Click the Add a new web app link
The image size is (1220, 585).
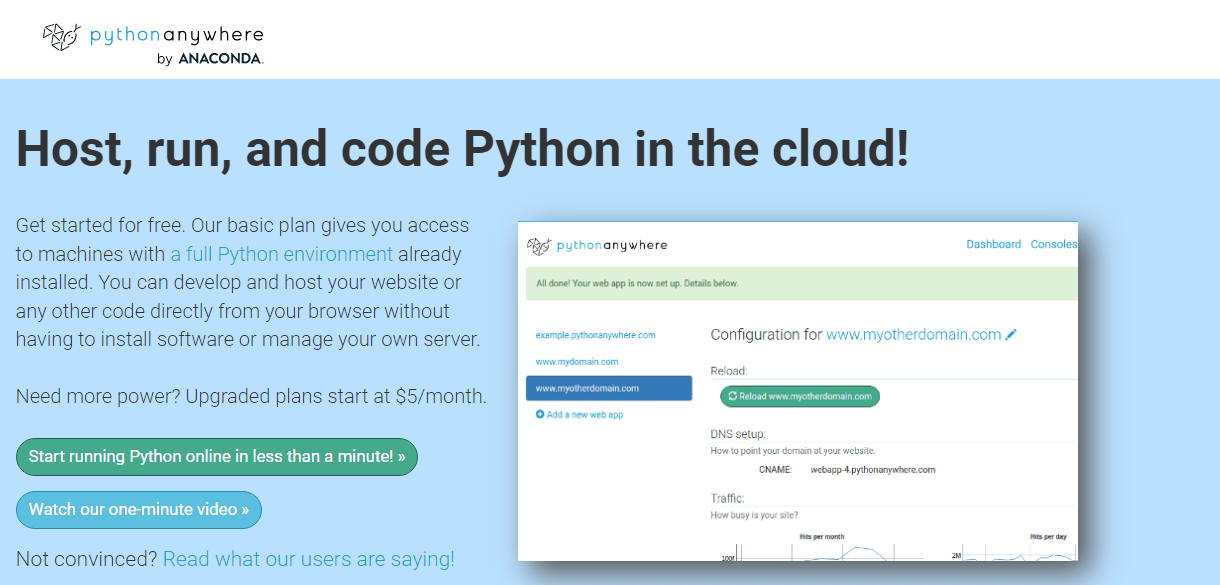pos(584,414)
